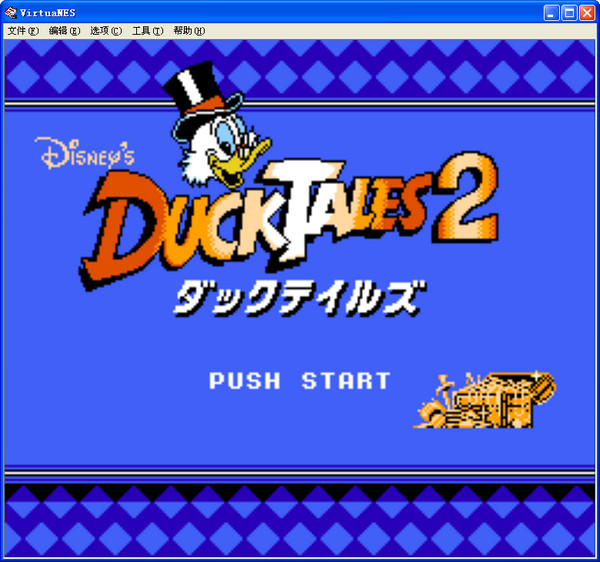Screen dimensions: 600x562
Task: Click Scrooge McDuck's character sprite
Action: click(217, 124)
